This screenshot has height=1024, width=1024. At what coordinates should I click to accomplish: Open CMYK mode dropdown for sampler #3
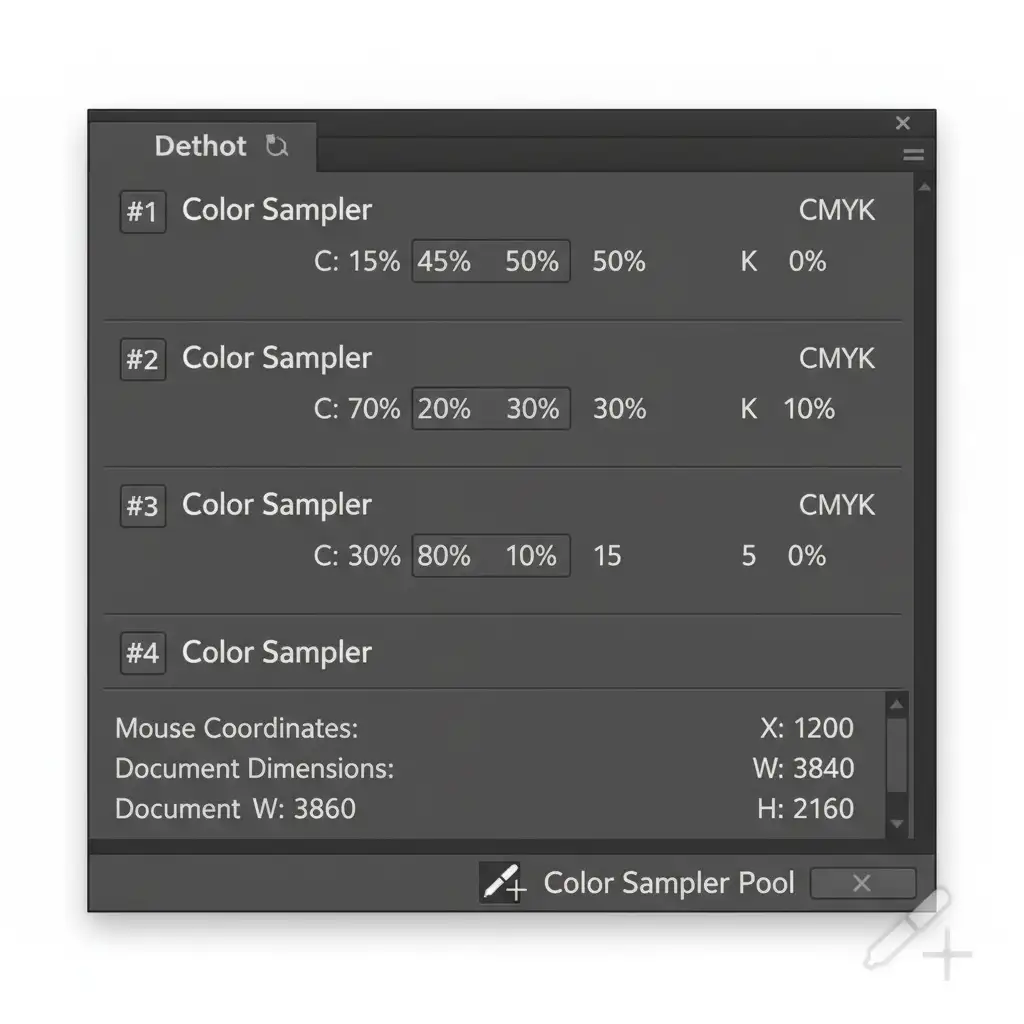pyautogui.click(x=836, y=505)
